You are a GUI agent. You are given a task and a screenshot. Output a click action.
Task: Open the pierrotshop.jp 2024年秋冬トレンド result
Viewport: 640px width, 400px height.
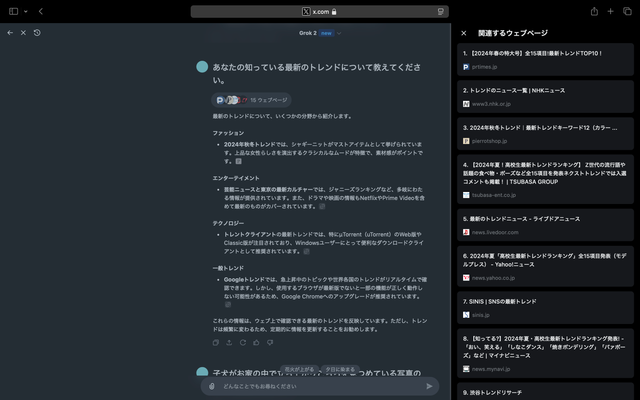(x=545, y=134)
